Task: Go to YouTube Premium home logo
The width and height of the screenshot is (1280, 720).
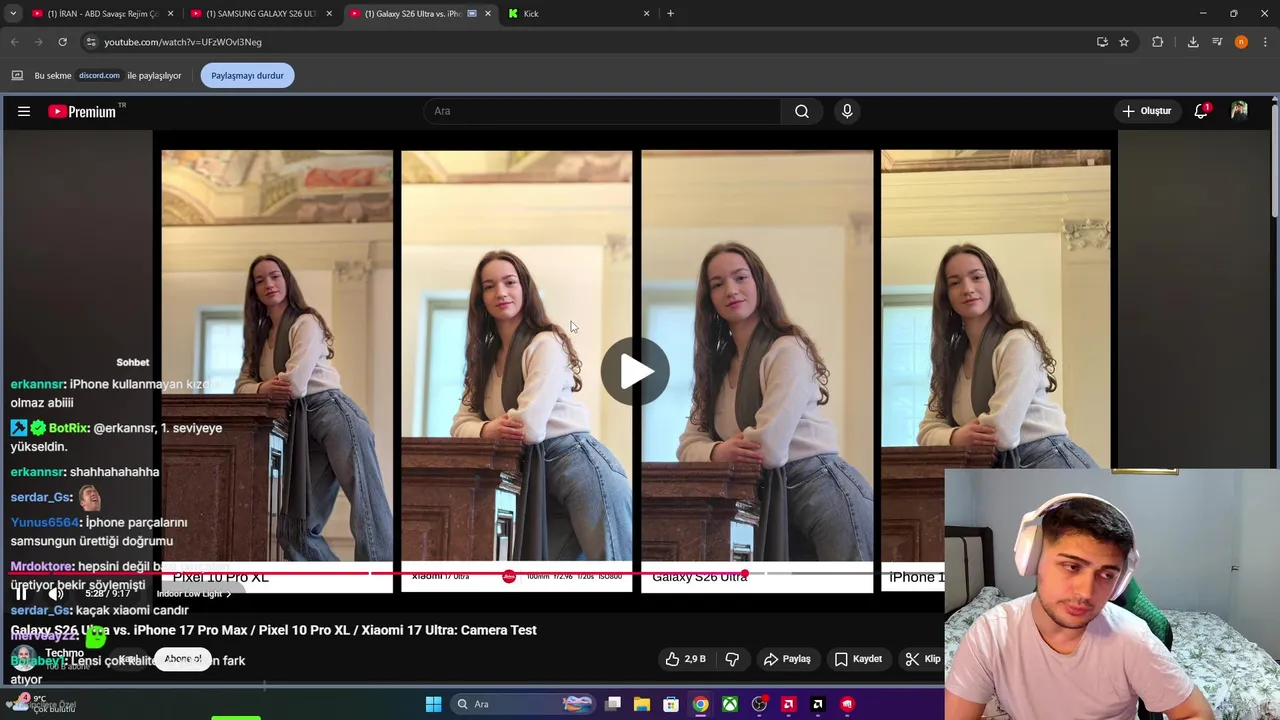Action: coord(83,111)
